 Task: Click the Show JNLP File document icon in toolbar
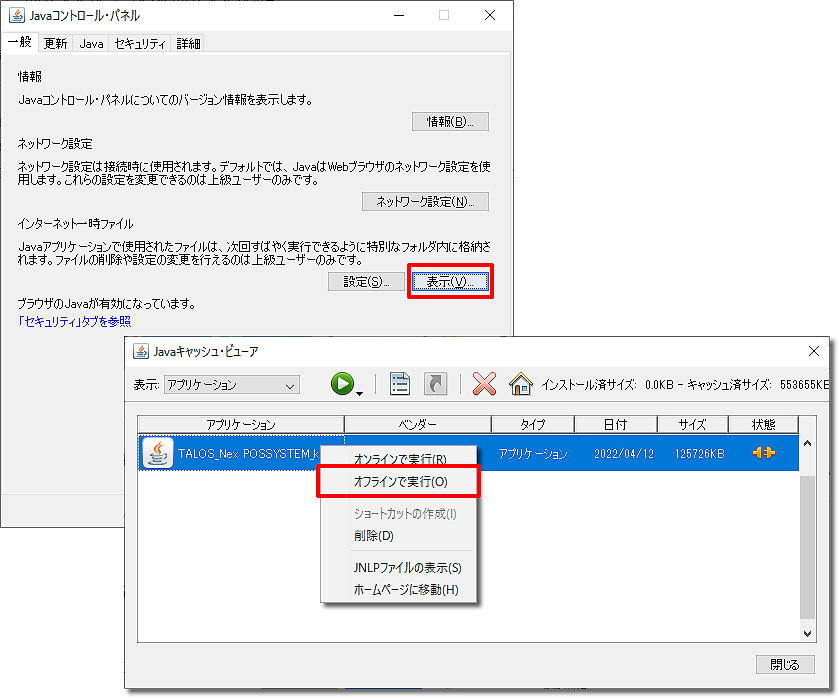coord(400,383)
